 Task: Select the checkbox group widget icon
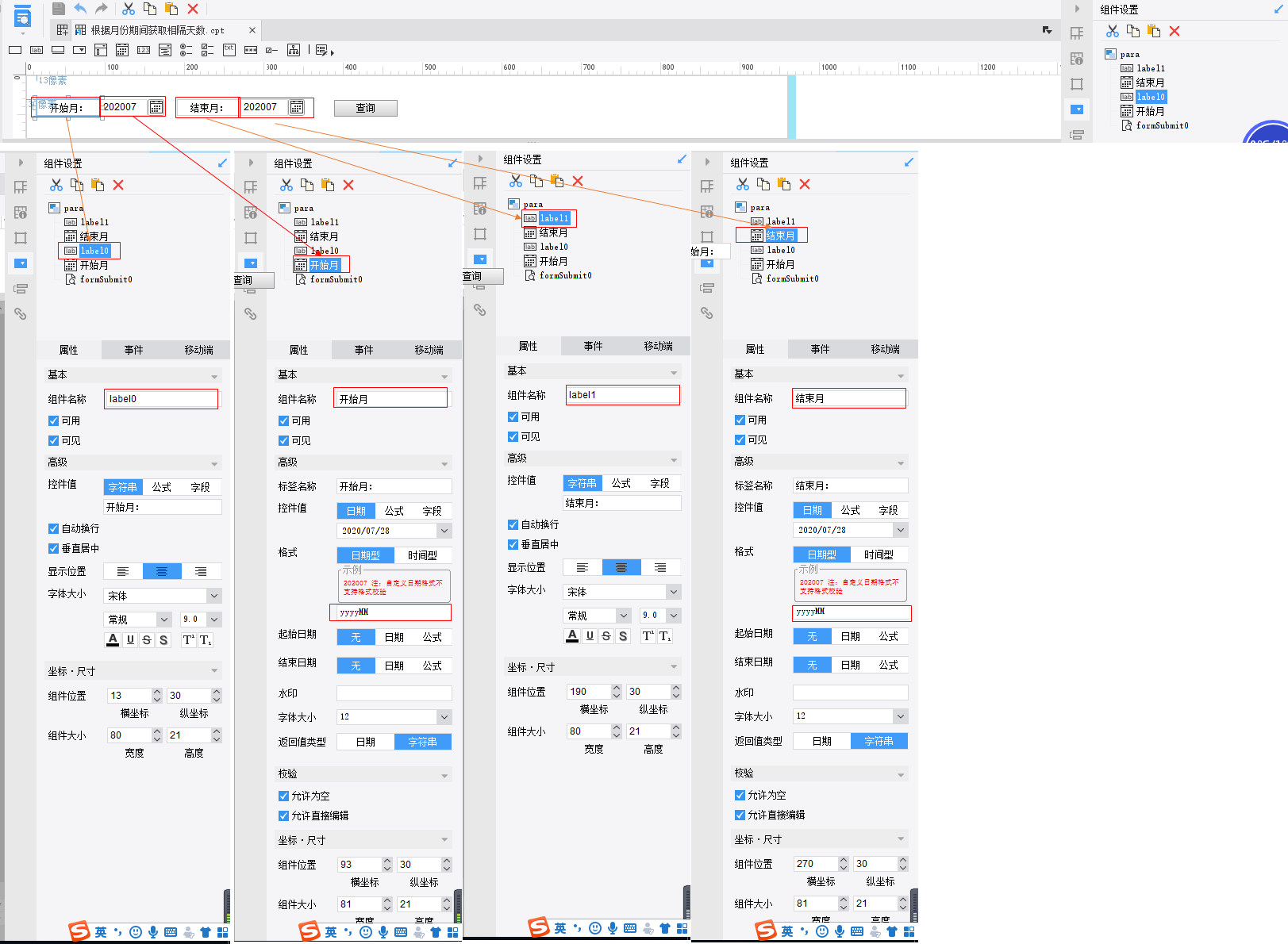(208, 50)
